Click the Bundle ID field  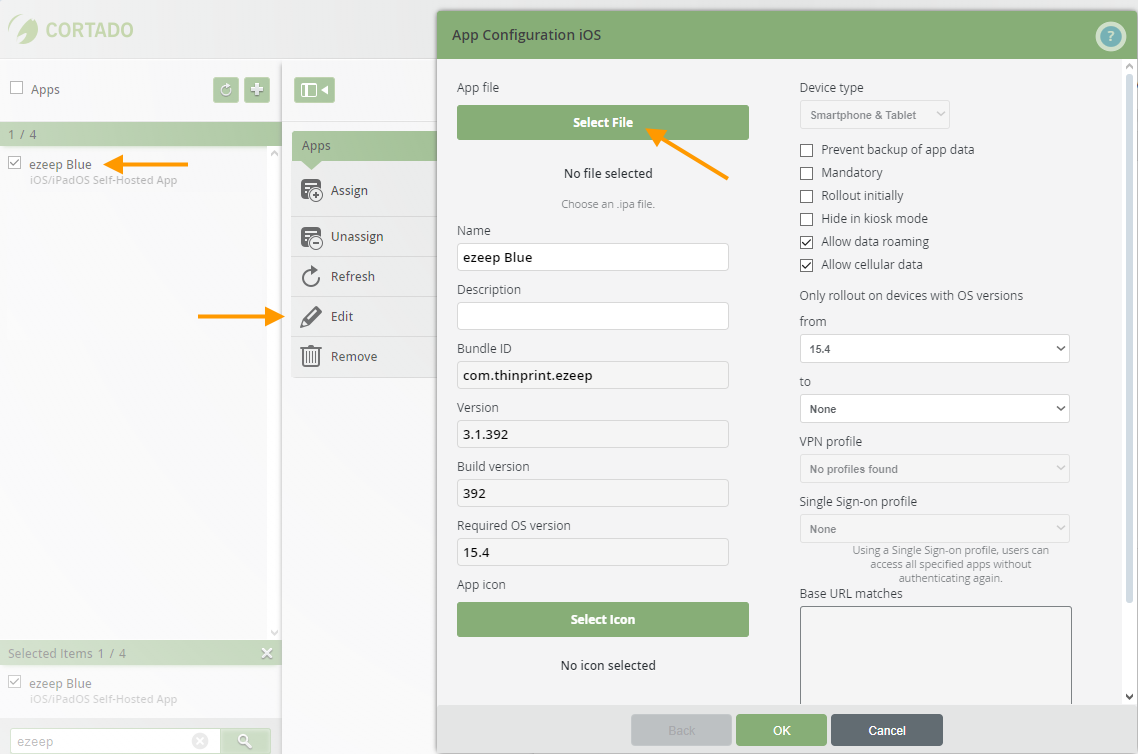tap(592, 375)
